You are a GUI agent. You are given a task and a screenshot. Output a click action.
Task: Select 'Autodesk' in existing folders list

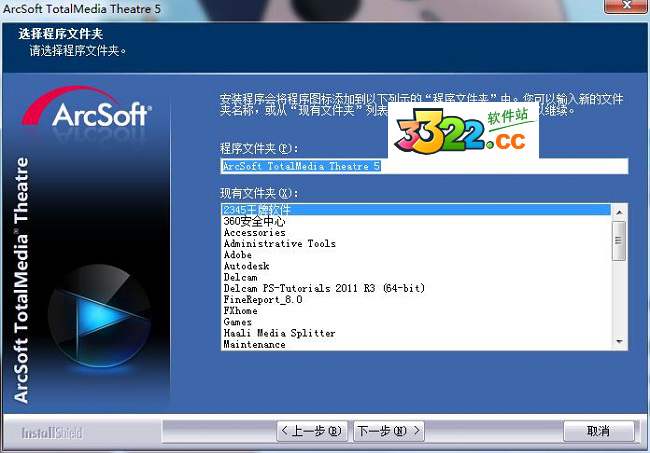tap(416, 266)
